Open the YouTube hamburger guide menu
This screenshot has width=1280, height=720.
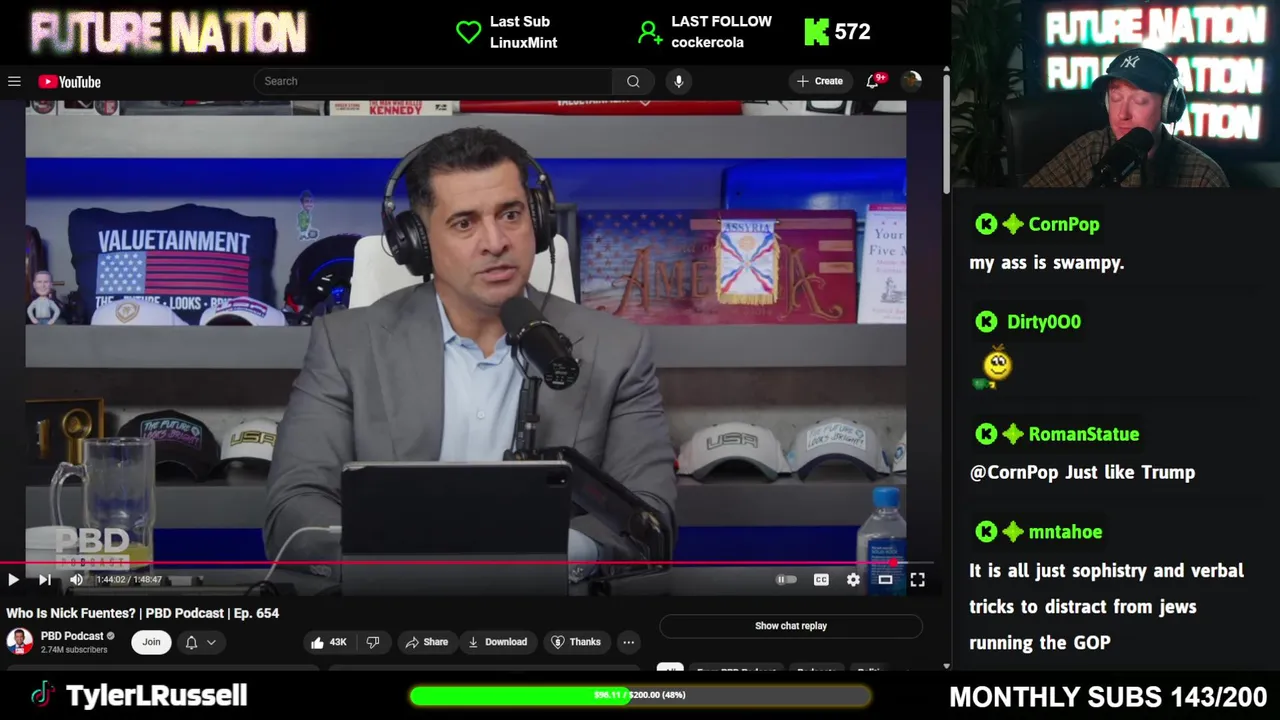14,81
